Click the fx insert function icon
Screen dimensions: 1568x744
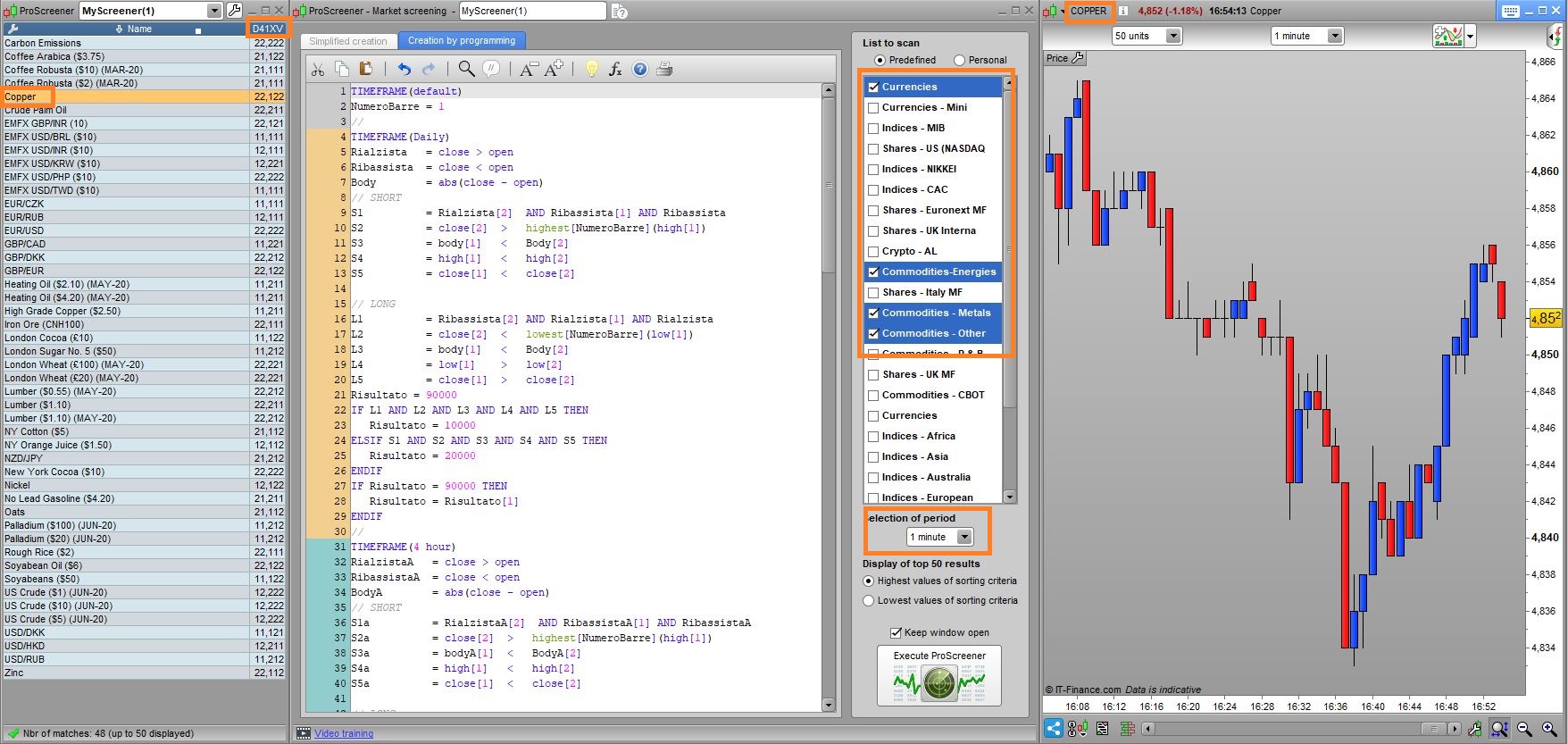pos(615,70)
